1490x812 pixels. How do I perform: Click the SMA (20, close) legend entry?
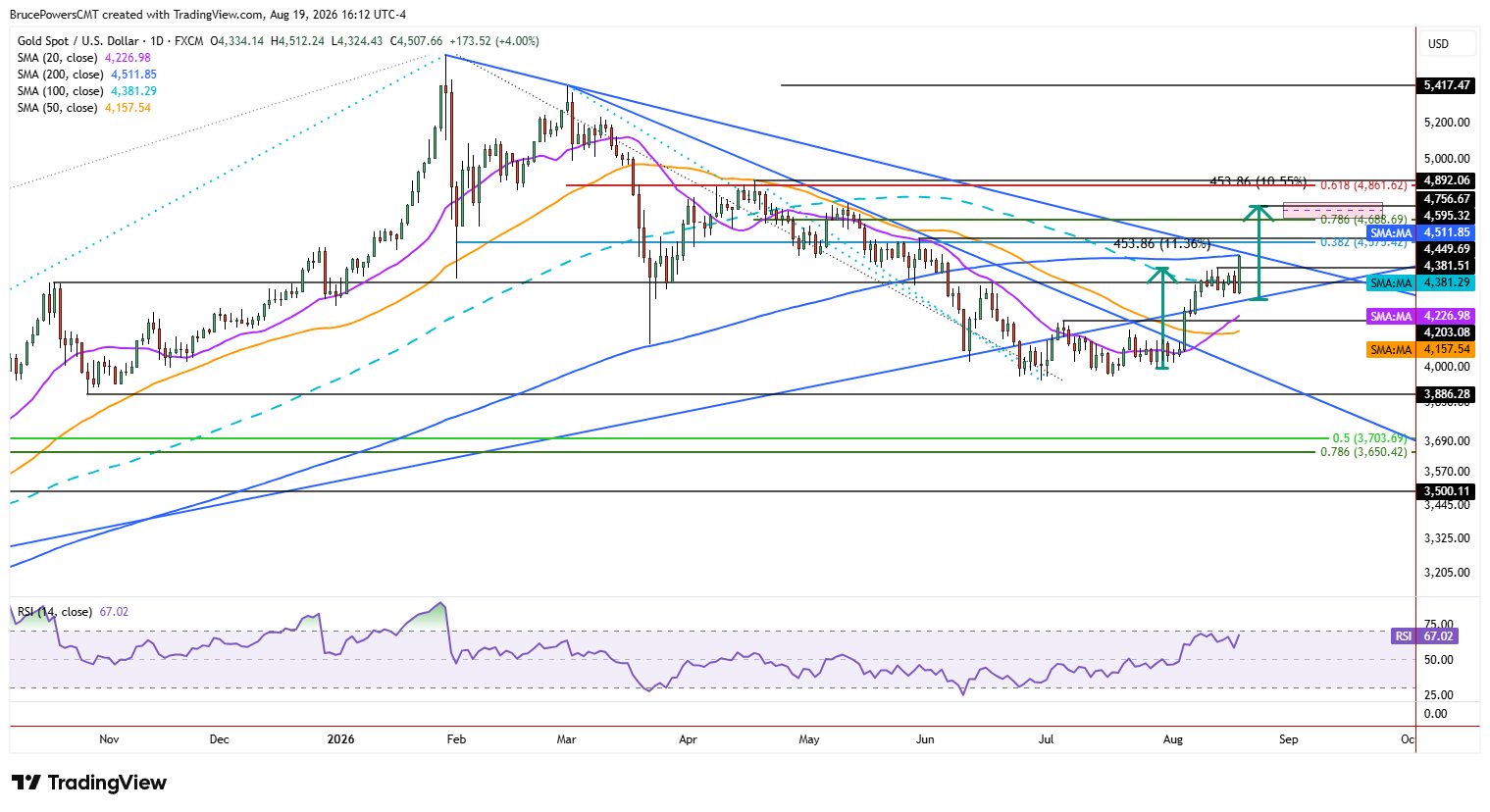(84, 58)
